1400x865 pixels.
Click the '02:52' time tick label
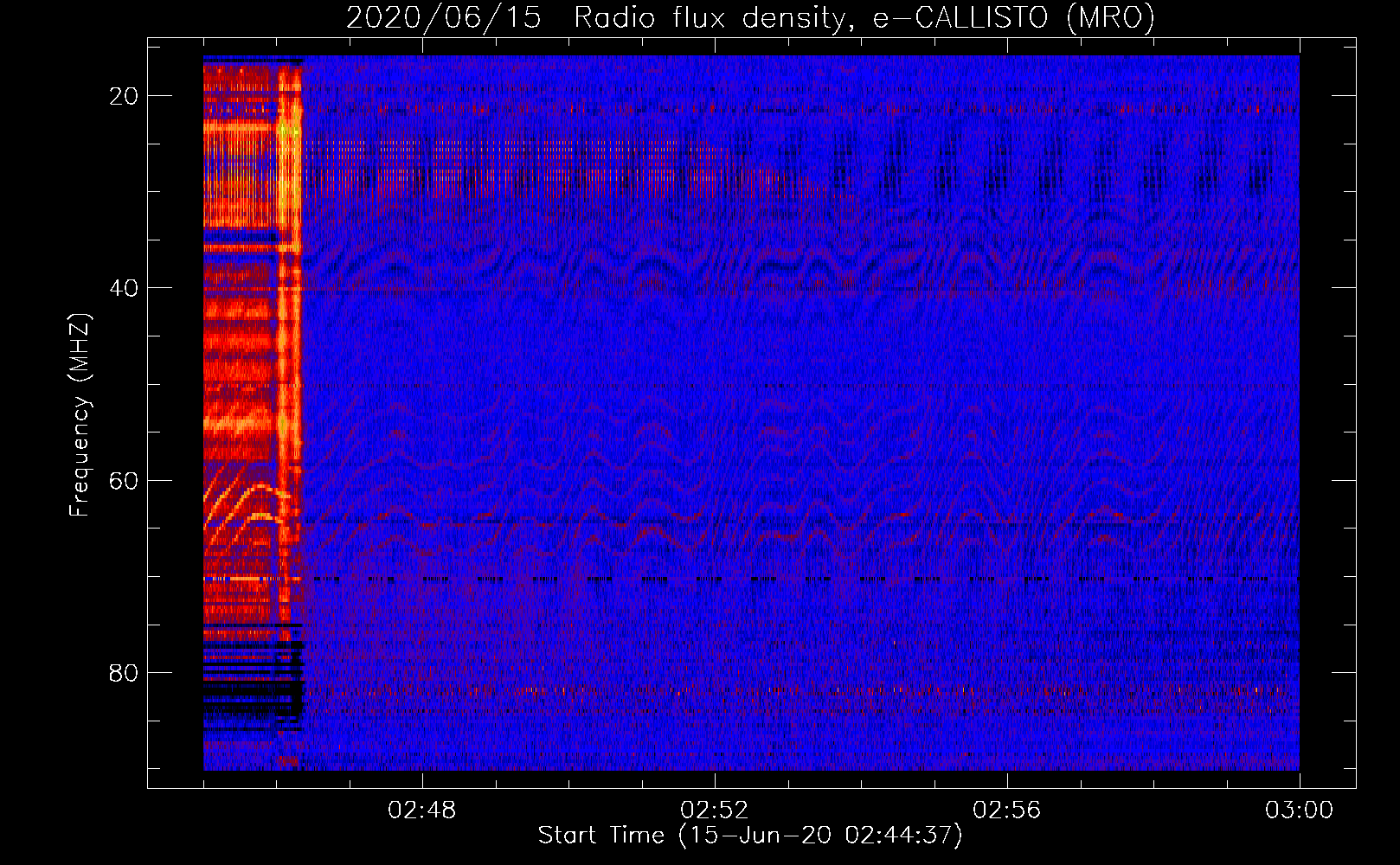[x=715, y=811]
